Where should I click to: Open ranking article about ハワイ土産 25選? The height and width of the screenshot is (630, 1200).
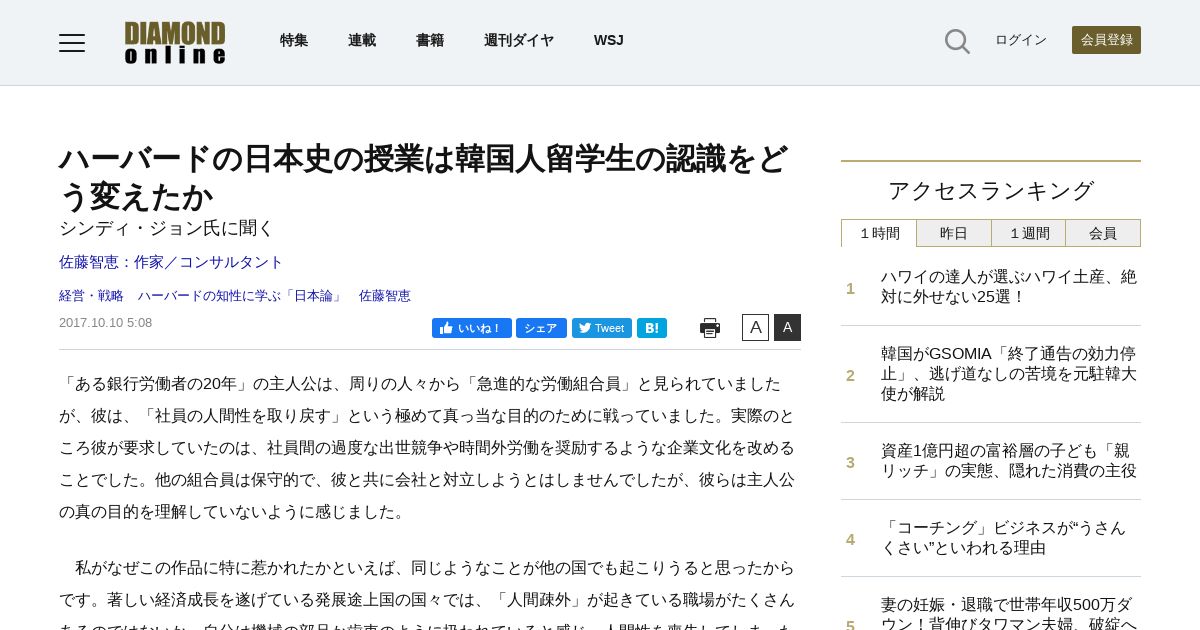pyautogui.click(x=1009, y=287)
